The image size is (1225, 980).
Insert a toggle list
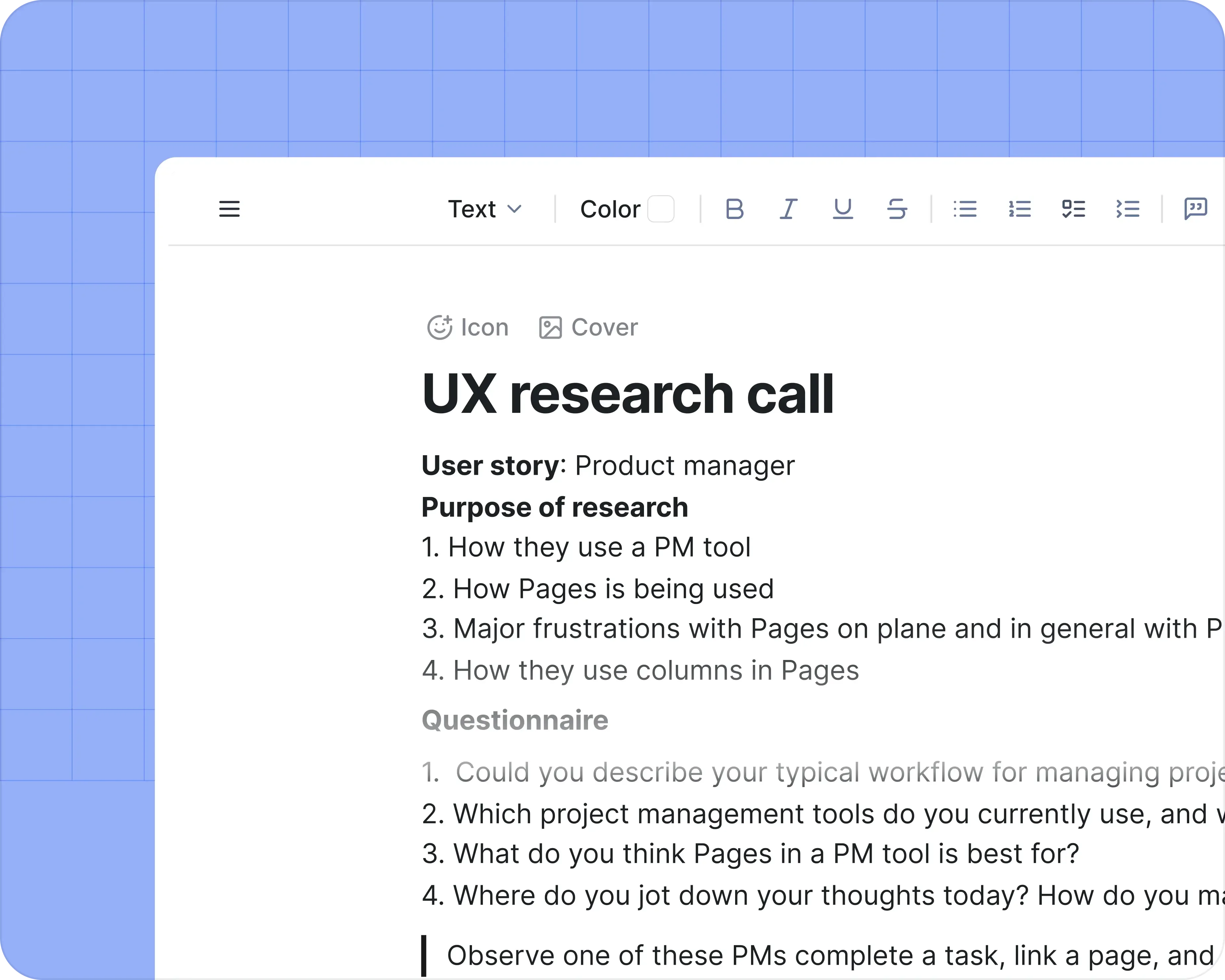[x=1128, y=209]
